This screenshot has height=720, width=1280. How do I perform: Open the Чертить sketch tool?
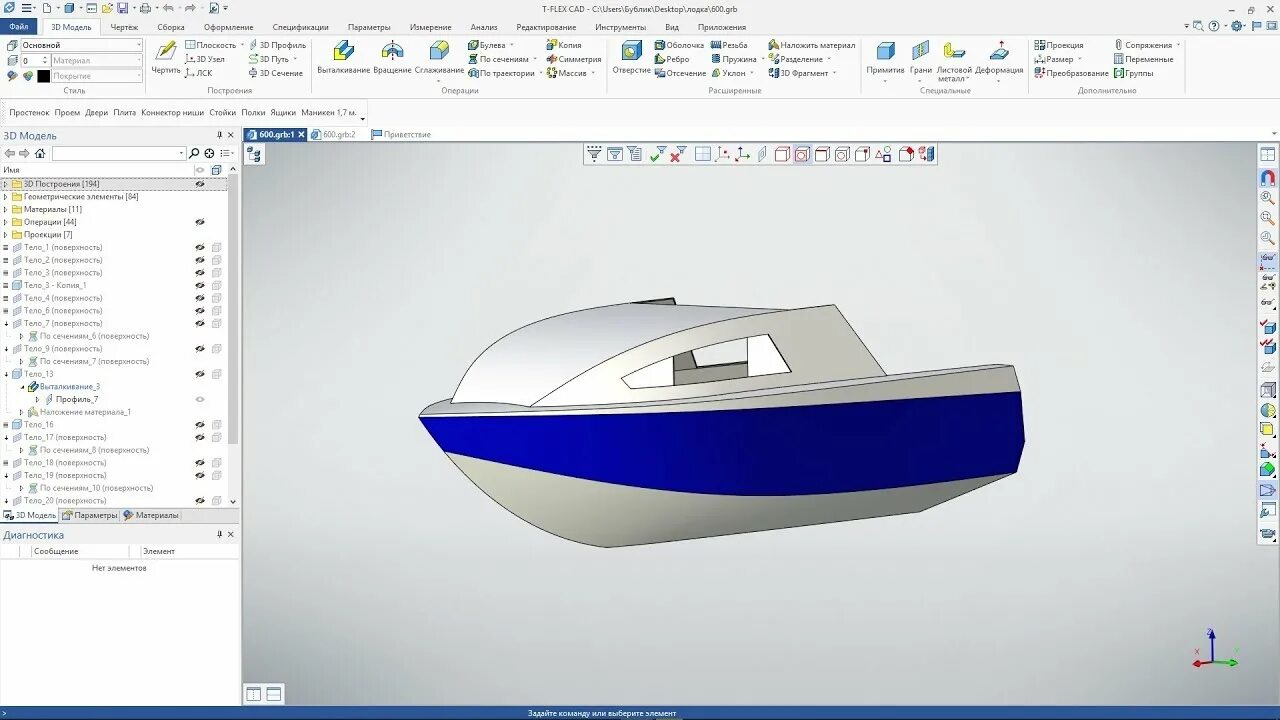point(166,58)
